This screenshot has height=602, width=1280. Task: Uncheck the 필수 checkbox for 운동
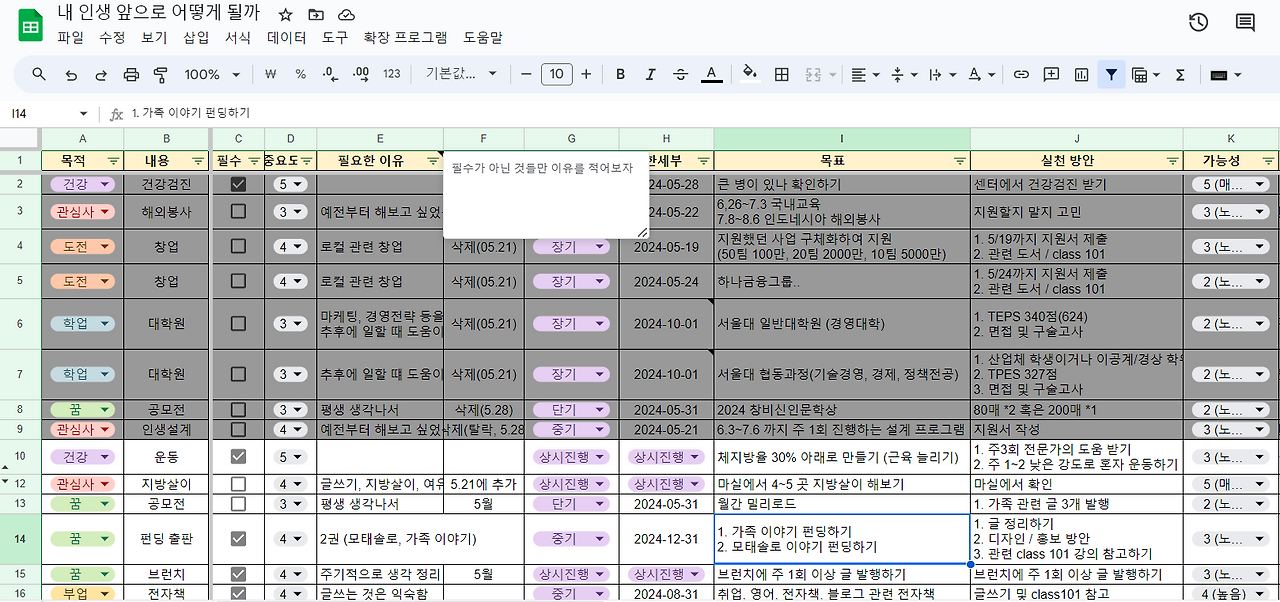[x=238, y=456]
